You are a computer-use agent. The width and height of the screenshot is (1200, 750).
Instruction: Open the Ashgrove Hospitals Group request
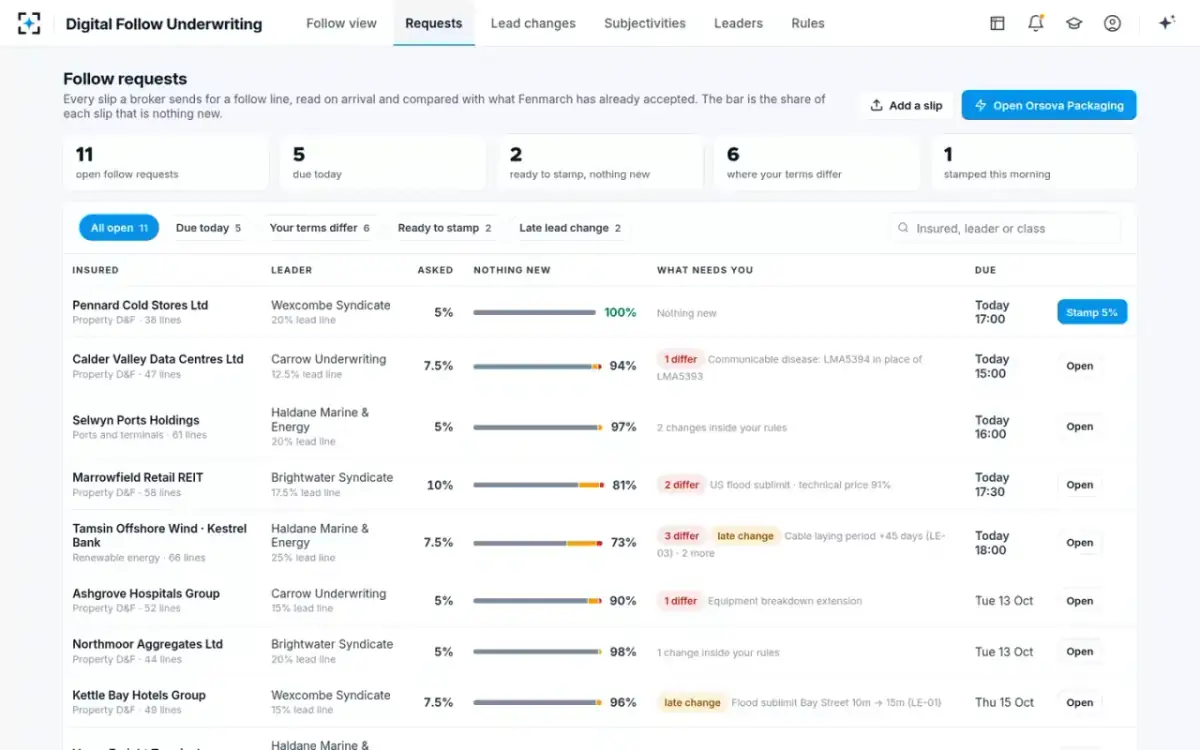click(1079, 601)
